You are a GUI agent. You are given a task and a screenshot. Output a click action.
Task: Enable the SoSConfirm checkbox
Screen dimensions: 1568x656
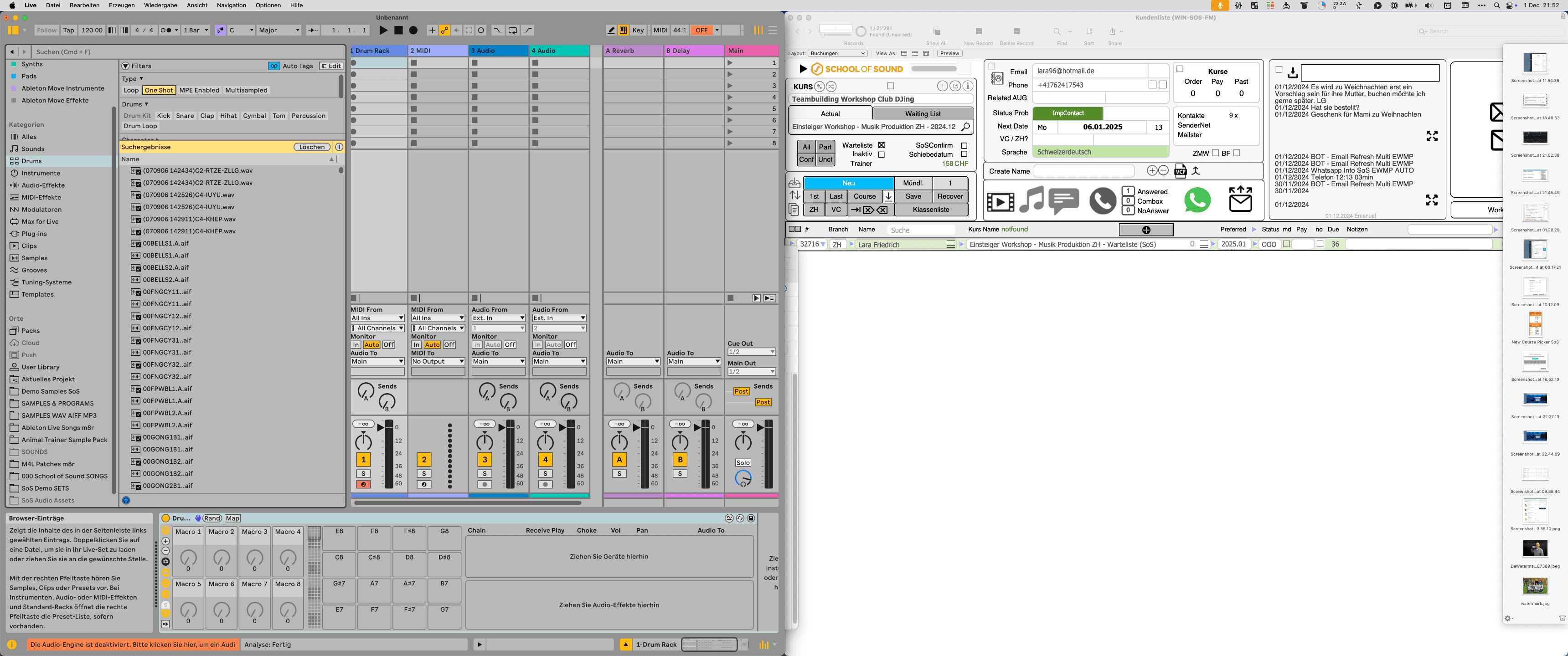(x=964, y=145)
